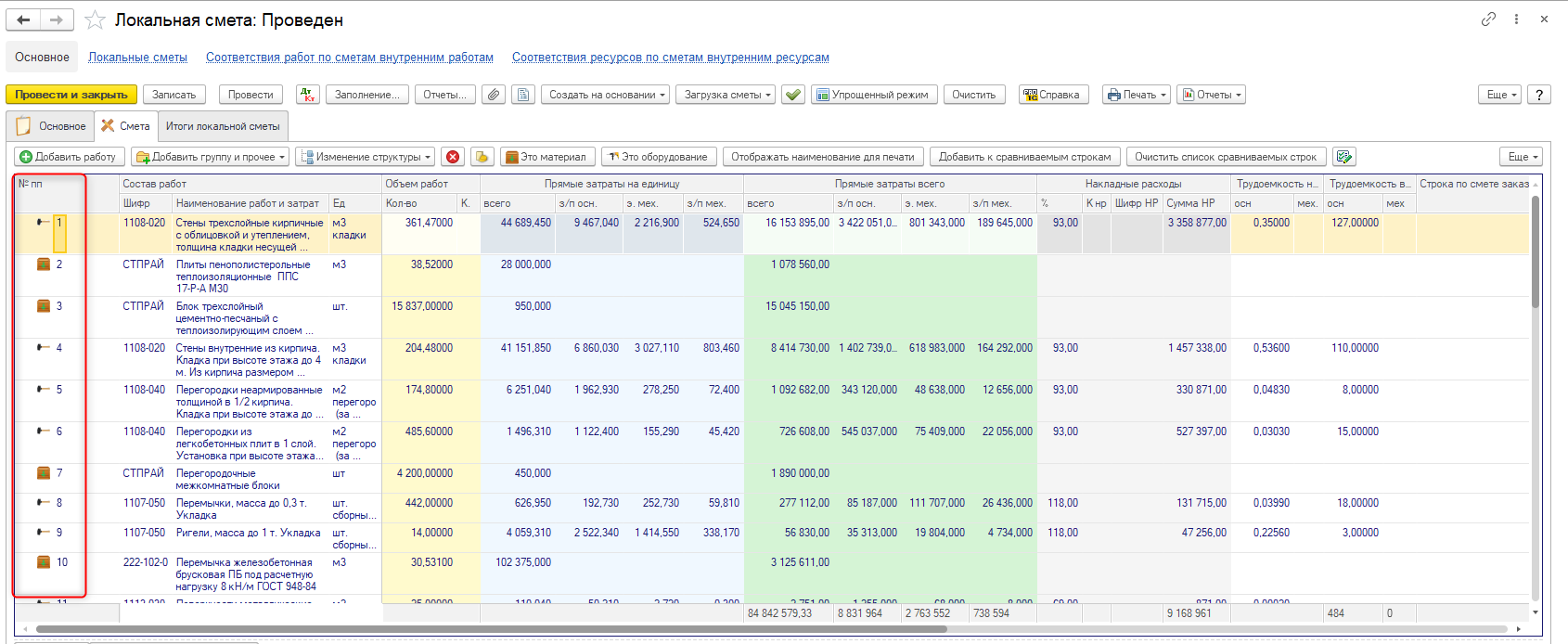Show Дт/Кт document postings
Screen dimensions: 1568x644
click(x=308, y=95)
